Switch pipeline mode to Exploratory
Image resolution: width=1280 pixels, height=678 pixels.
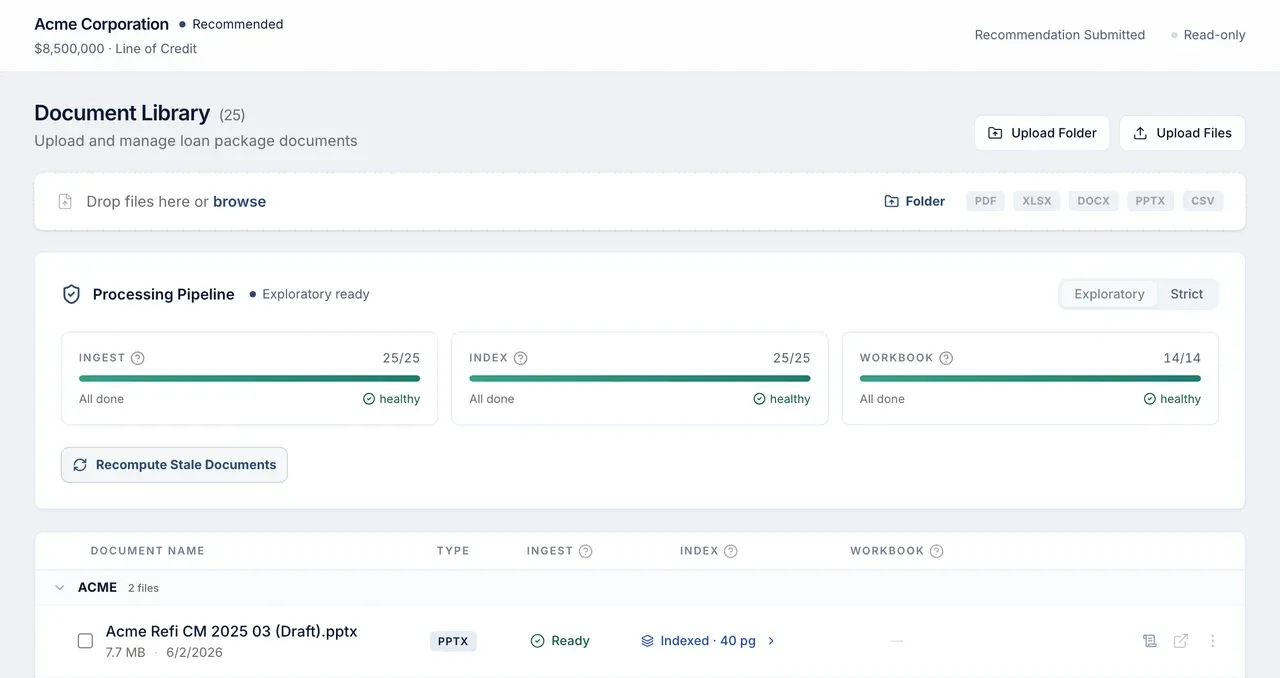tap(1109, 294)
